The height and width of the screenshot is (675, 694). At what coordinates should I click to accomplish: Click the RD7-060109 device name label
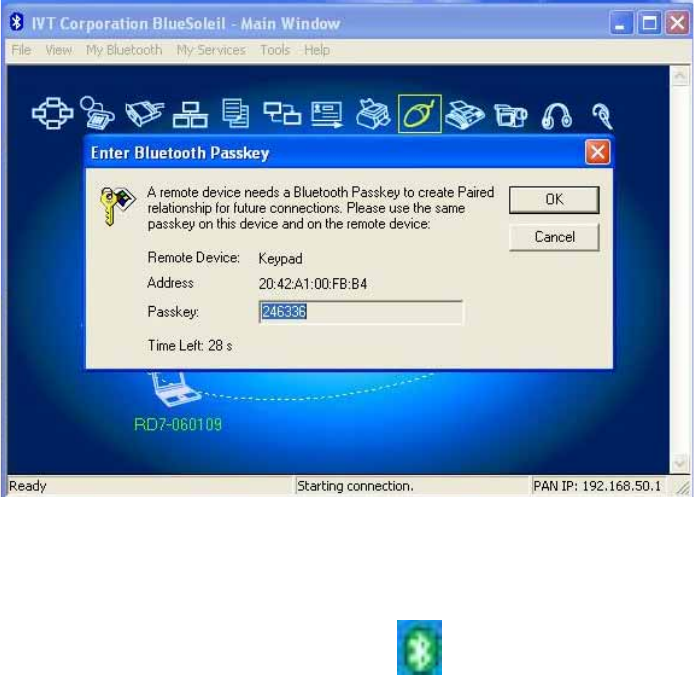tap(177, 424)
